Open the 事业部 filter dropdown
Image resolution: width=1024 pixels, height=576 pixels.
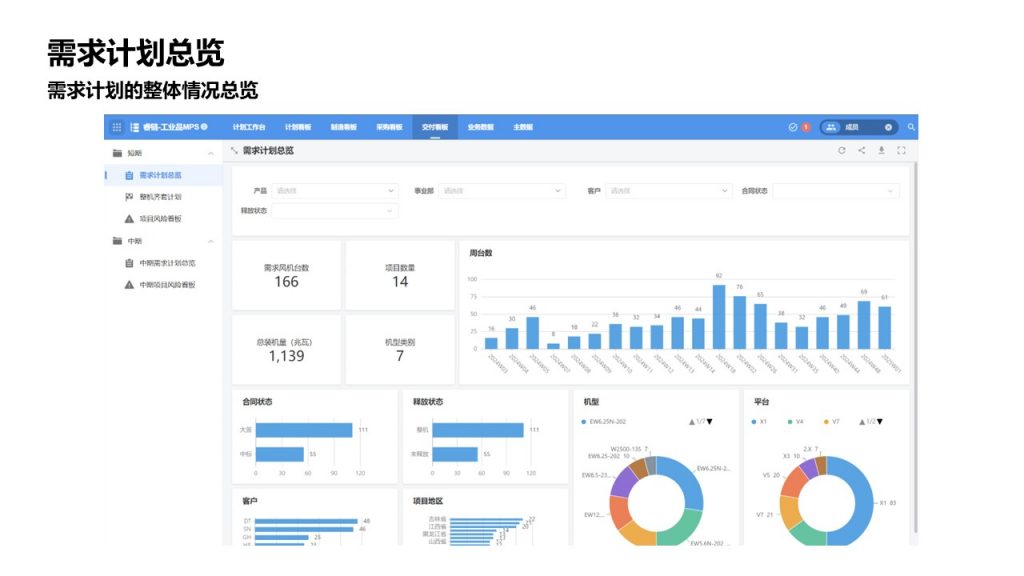[502, 191]
